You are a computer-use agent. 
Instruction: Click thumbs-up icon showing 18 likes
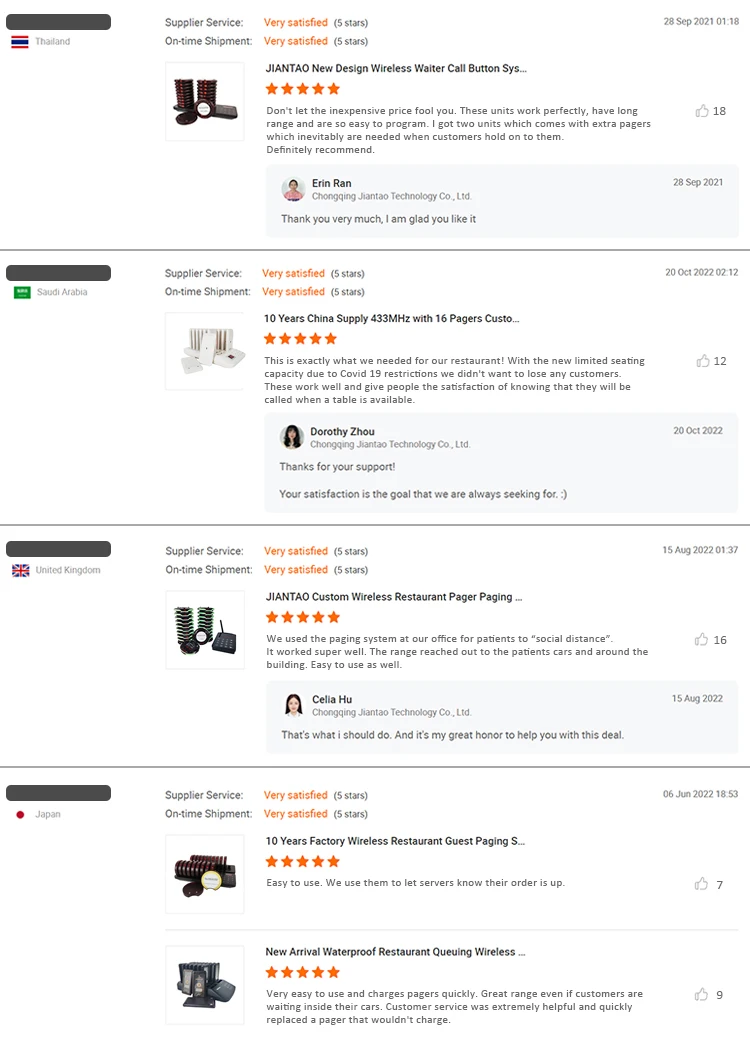click(702, 111)
